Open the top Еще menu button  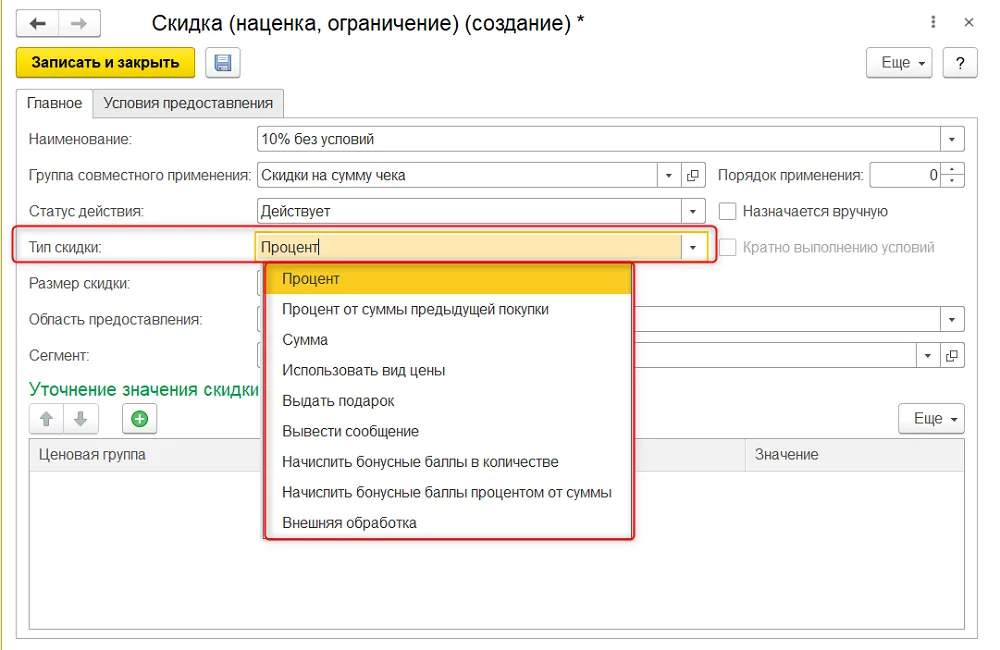pos(899,63)
